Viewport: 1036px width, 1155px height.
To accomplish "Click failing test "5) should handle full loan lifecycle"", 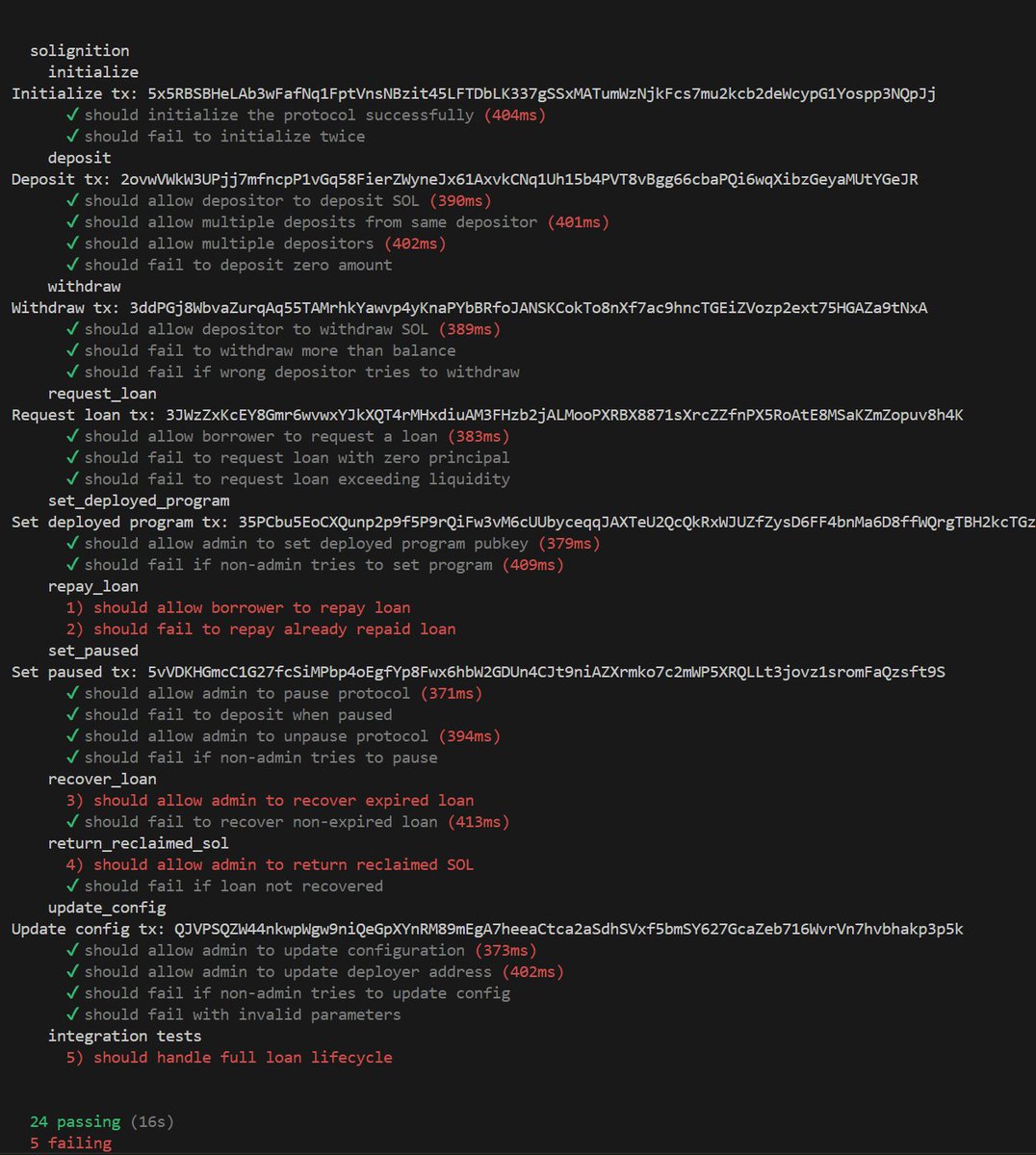I will [229, 1057].
